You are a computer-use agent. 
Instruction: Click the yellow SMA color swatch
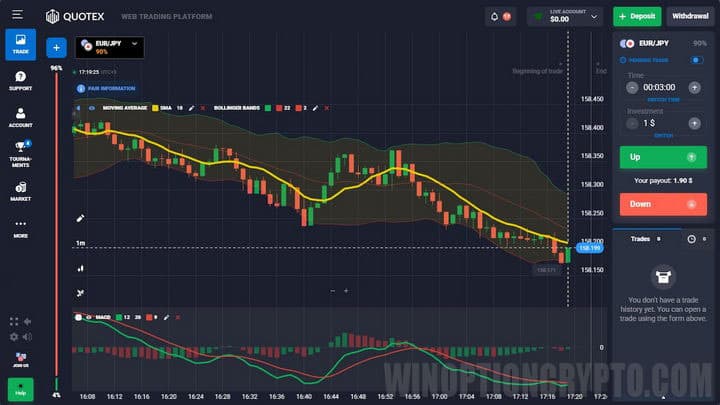(156, 107)
